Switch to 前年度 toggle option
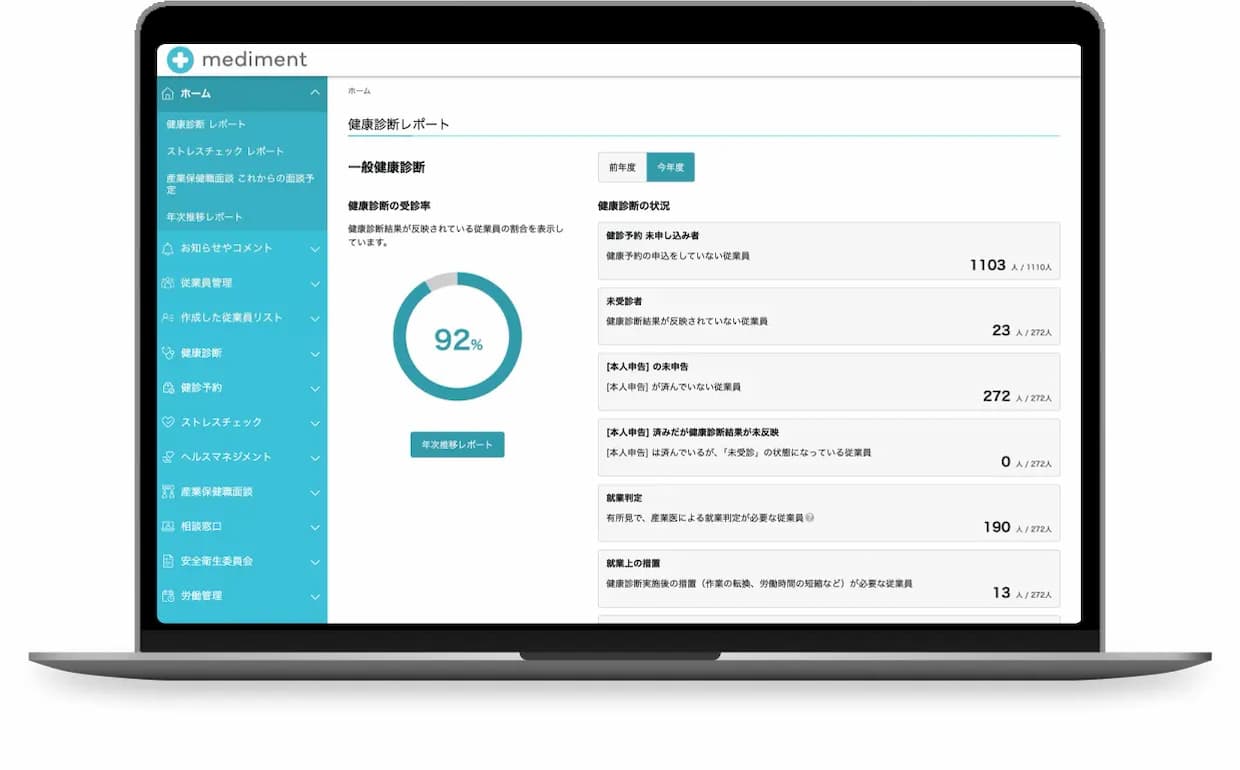This screenshot has height=770, width=1240. 622,167
